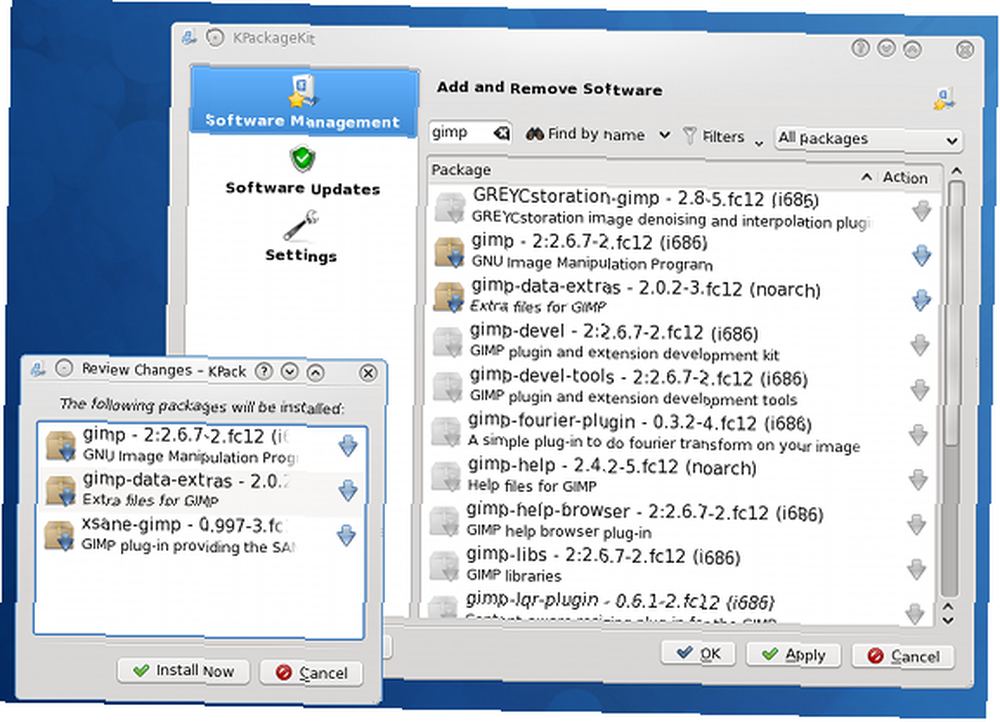Image resolution: width=1000 pixels, height=722 pixels.
Task: Toggle install arrow for gimp-help-browser
Action: 917,524
